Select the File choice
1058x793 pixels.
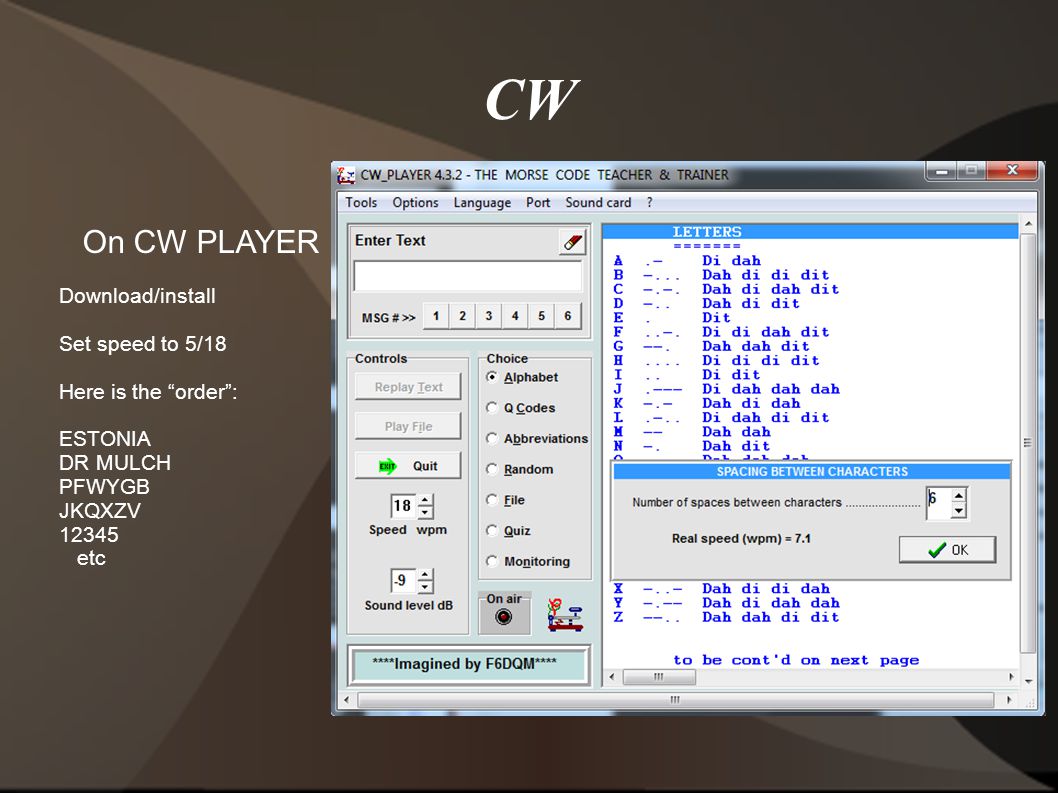coord(505,500)
